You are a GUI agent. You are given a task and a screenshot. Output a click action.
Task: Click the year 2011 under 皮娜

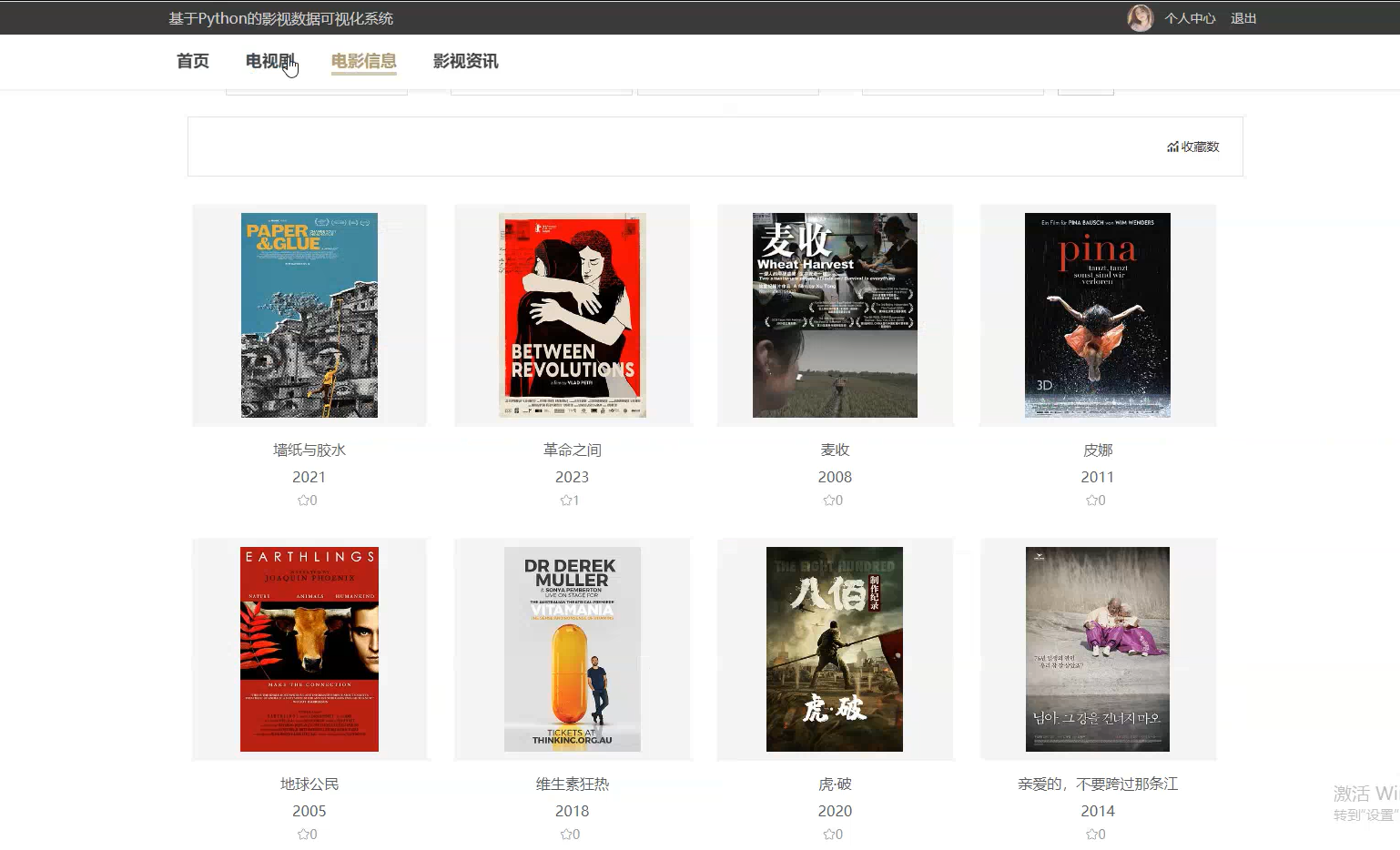pyautogui.click(x=1098, y=477)
